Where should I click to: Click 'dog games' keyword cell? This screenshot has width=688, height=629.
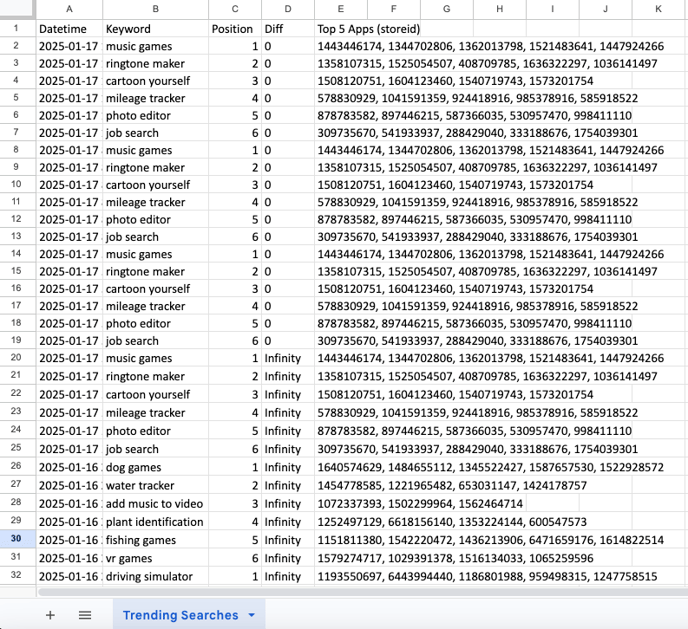155,467
